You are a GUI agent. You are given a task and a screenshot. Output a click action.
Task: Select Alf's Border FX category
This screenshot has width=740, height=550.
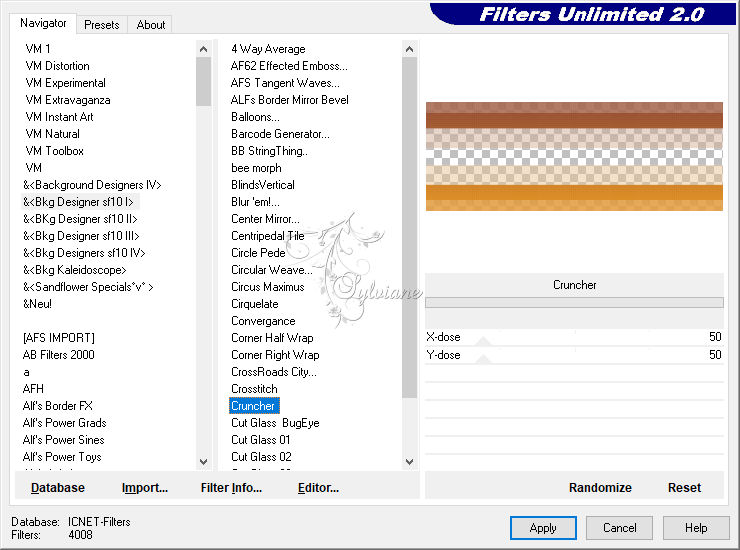tap(58, 406)
